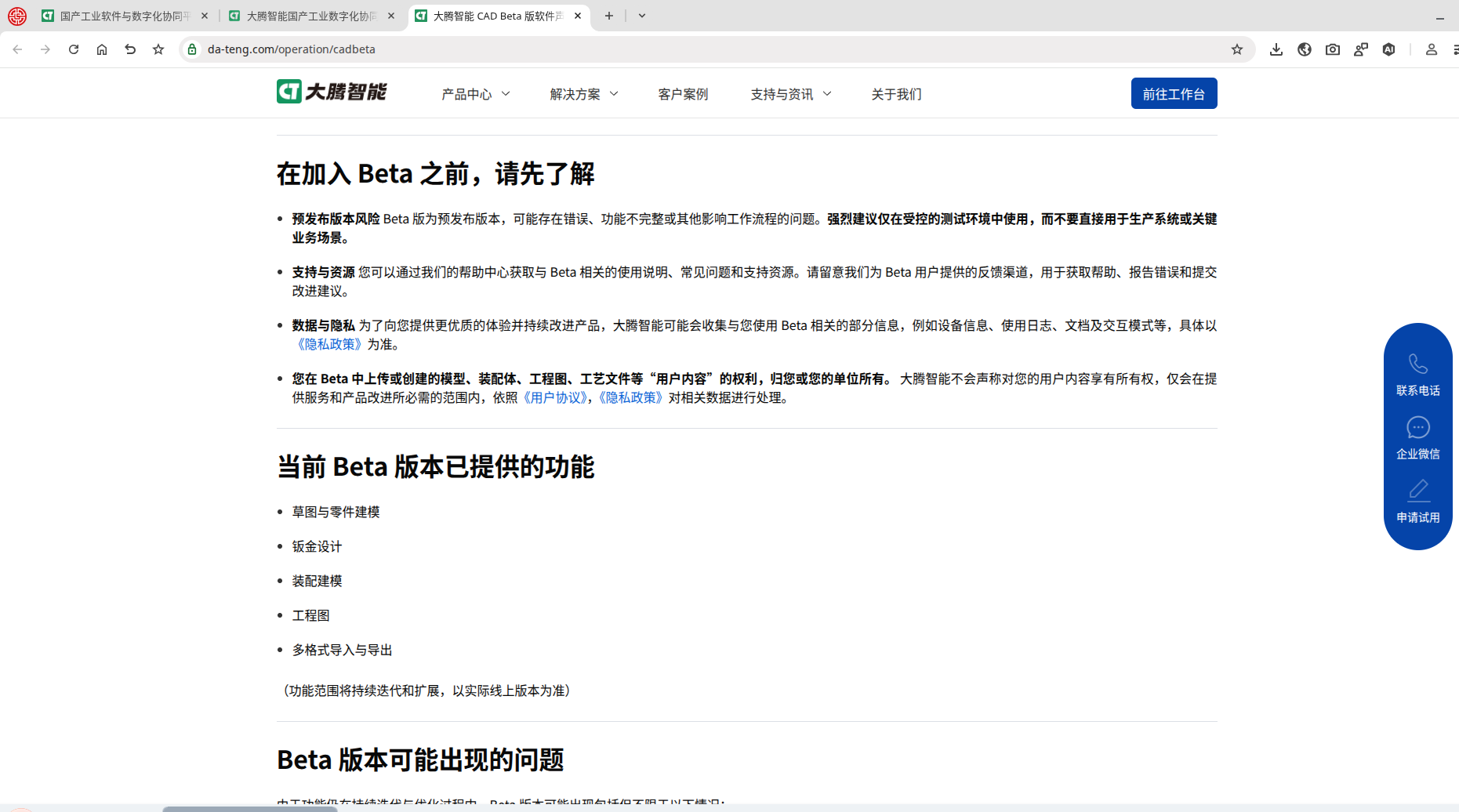Open 《隐私政策》 link in 数据与隐私 paragraph

point(328,345)
